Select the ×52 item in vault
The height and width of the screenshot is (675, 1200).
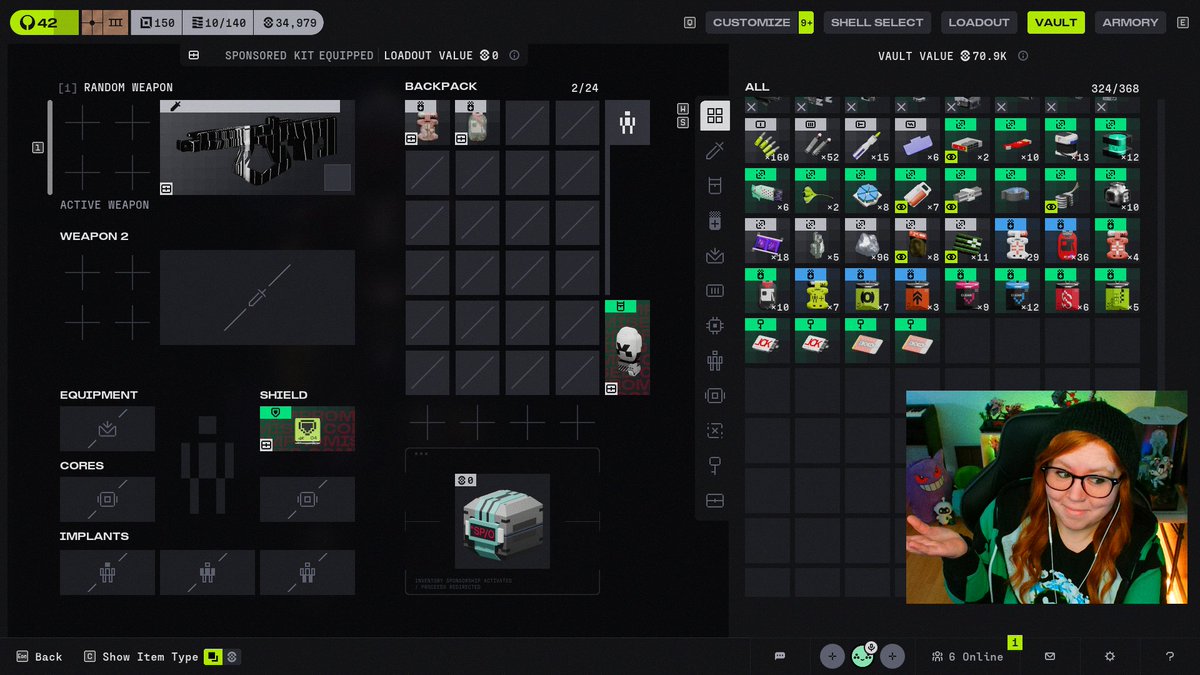817,141
